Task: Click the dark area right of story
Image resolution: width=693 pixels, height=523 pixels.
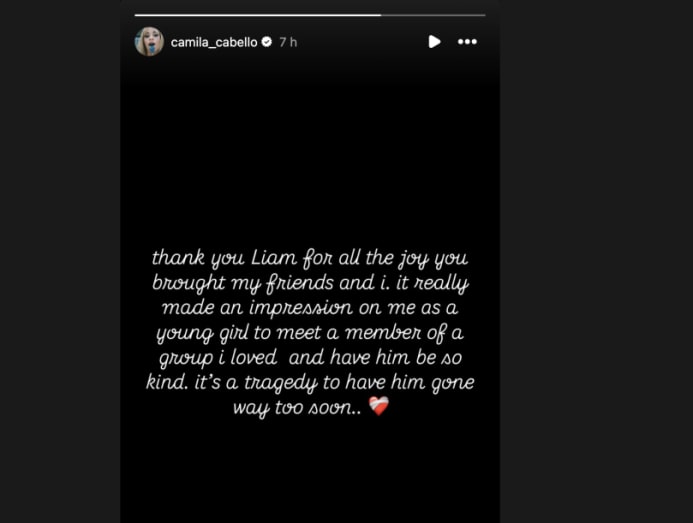Action: 597,261
